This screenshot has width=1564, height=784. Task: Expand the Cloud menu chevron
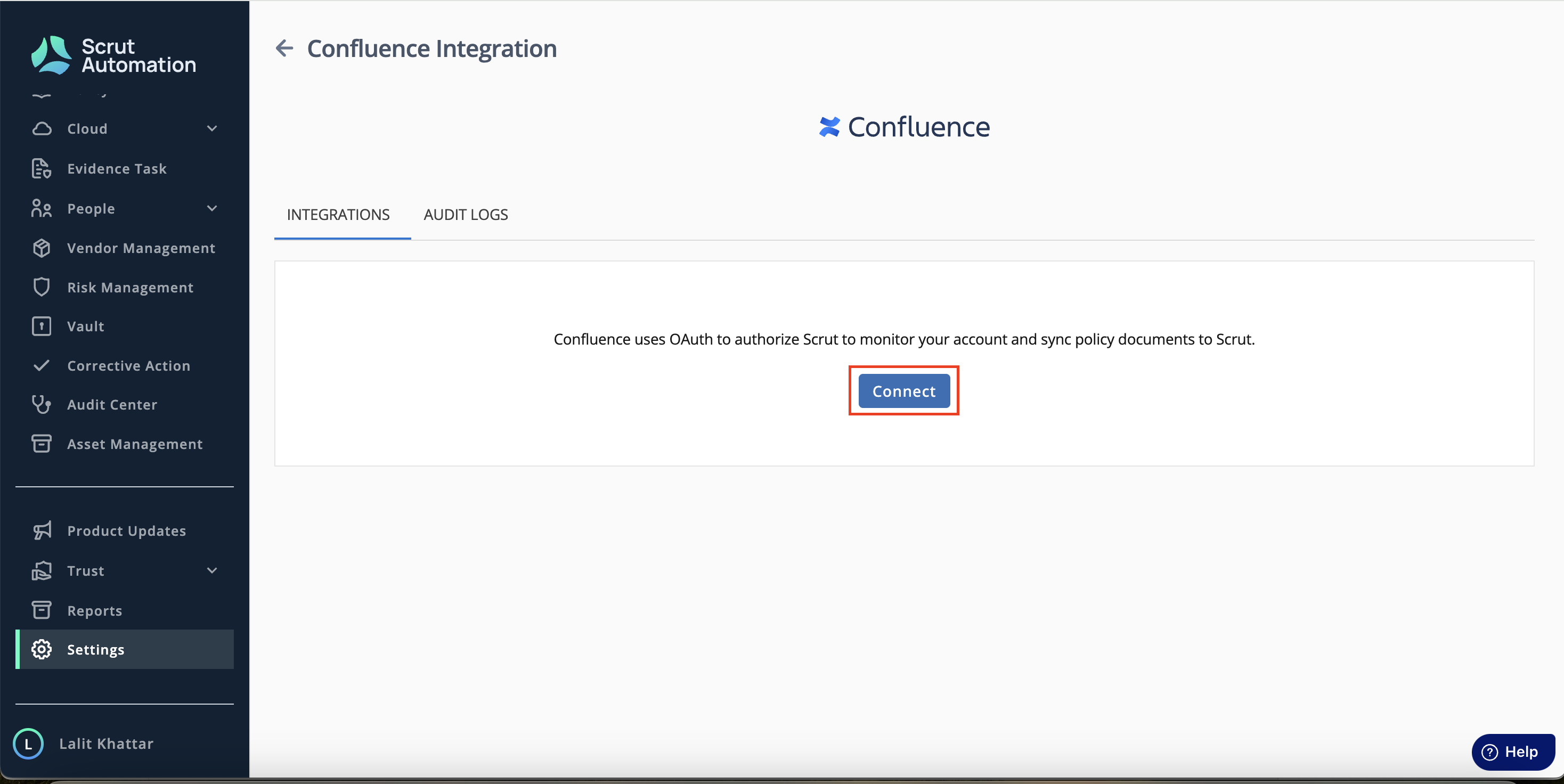point(212,129)
